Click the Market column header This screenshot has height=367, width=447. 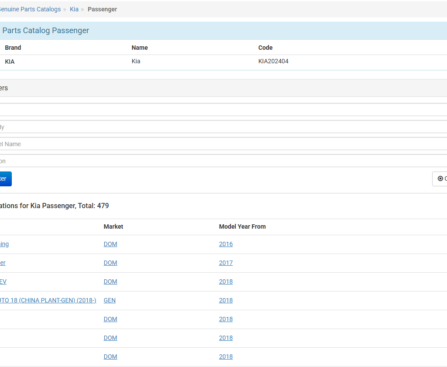coord(113,227)
